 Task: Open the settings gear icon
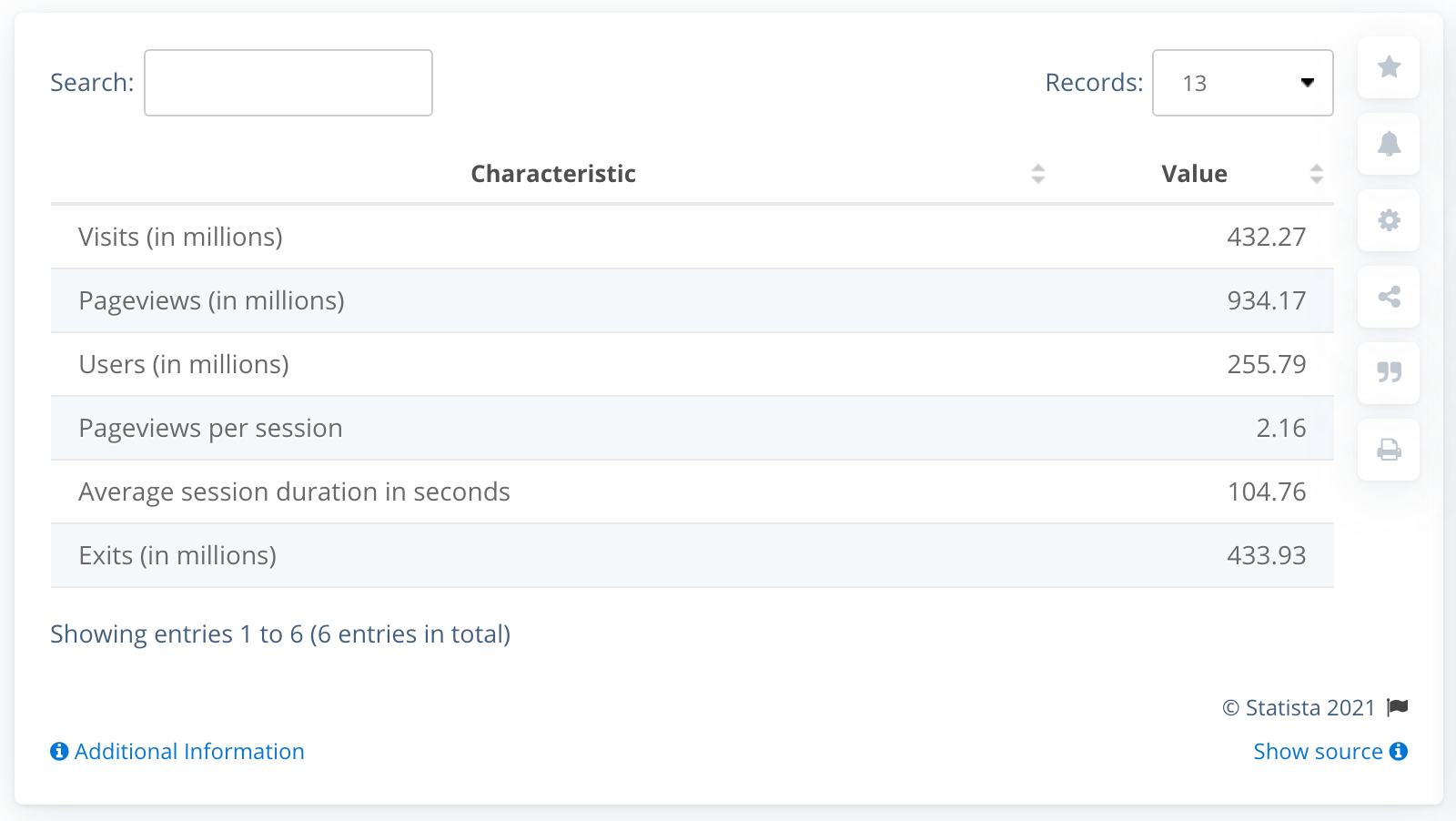tap(1389, 220)
